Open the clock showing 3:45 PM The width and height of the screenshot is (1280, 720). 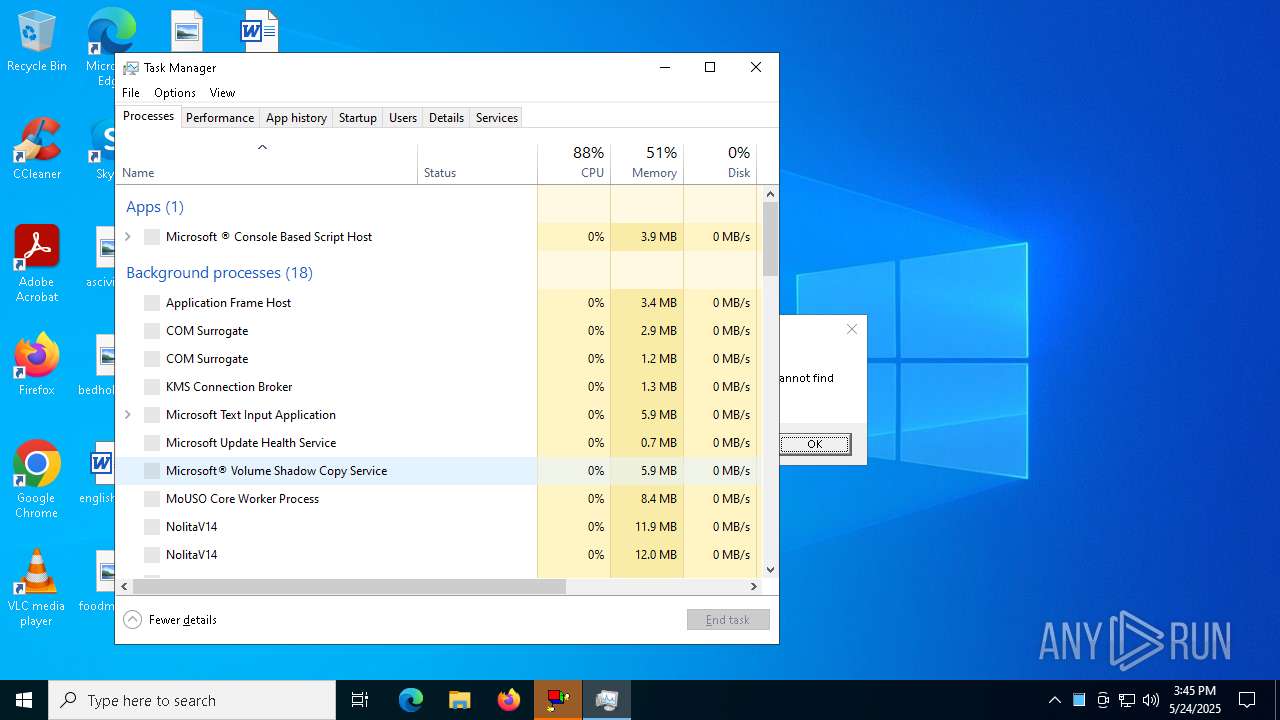1195,700
